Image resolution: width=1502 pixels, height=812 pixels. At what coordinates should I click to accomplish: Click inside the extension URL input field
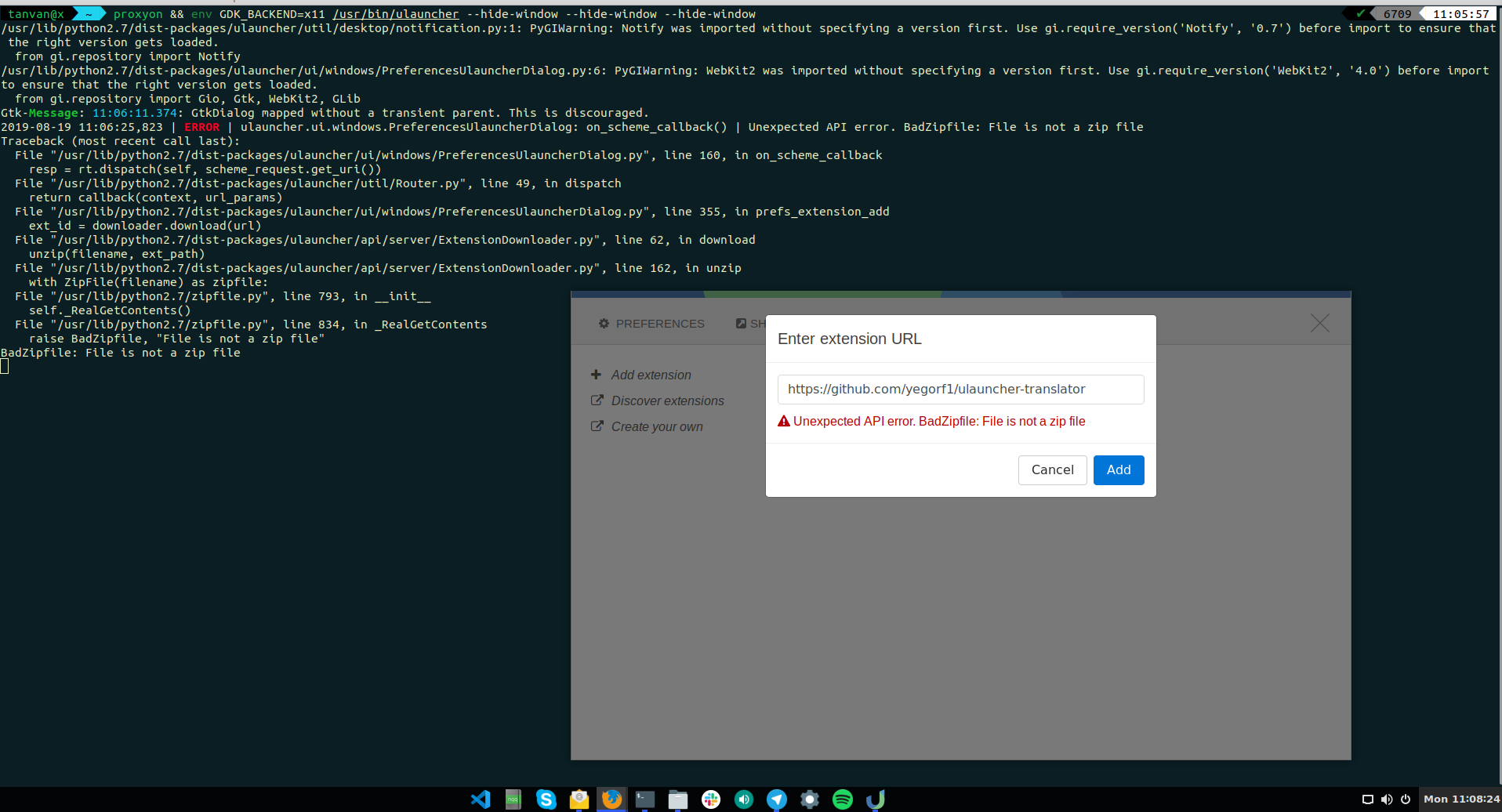[x=960, y=389]
